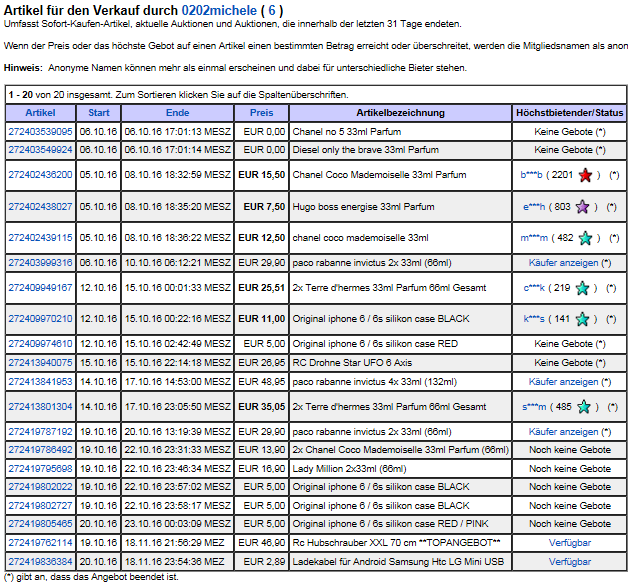This screenshot has width=628, height=585.
Task: Click the purple star next to e***h
Action: click(582, 207)
